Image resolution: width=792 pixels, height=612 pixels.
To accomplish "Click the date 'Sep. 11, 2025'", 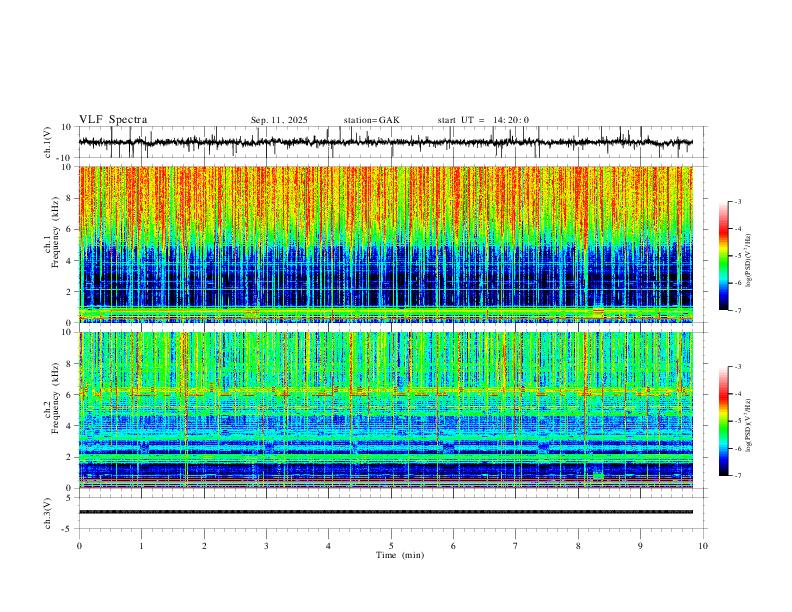I will click(x=279, y=120).
